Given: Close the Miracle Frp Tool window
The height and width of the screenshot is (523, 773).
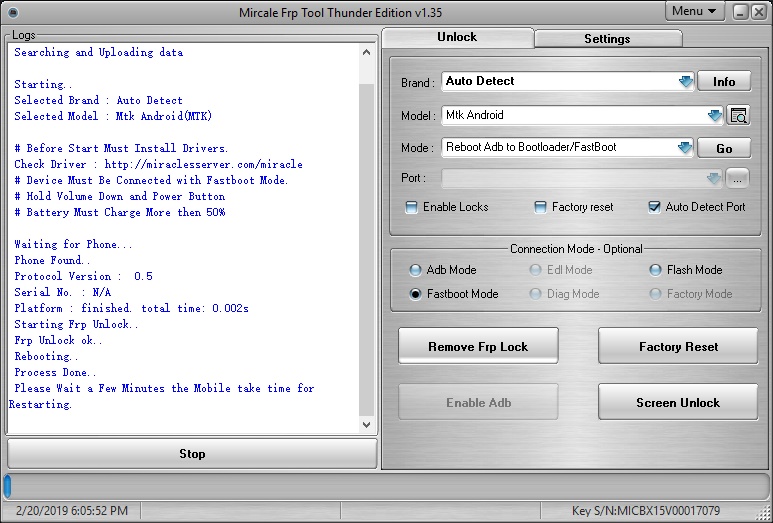Looking at the screenshot, I should click(x=759, y=12).
